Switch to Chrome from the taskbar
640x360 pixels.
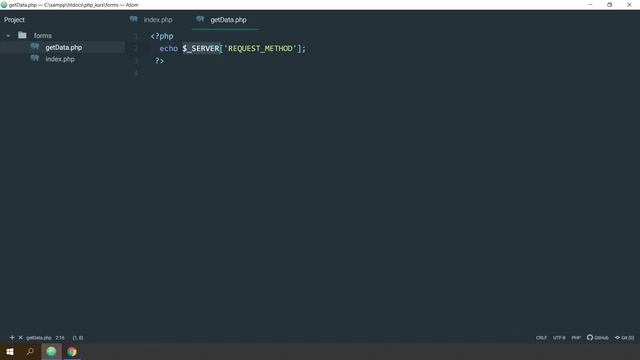point(72,351)
